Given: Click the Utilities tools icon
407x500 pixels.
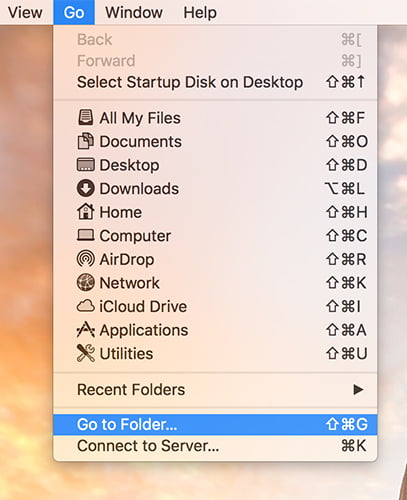Looking at the screenshot, I should 86,353.
